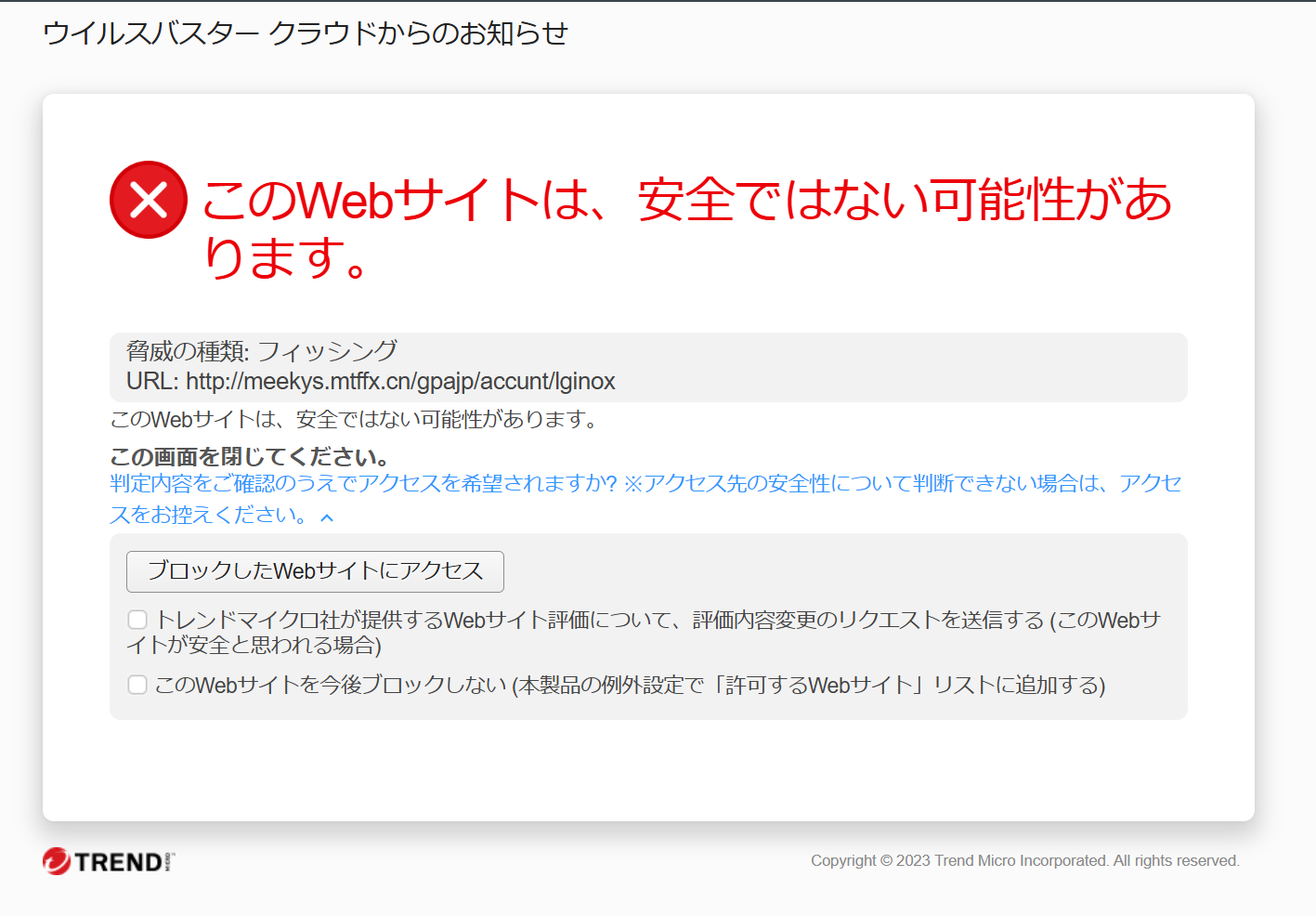Screen dimensions: 1316x916
Task: Enable the 'don't block this site again' checkbox
Action: tap(137, 685)
